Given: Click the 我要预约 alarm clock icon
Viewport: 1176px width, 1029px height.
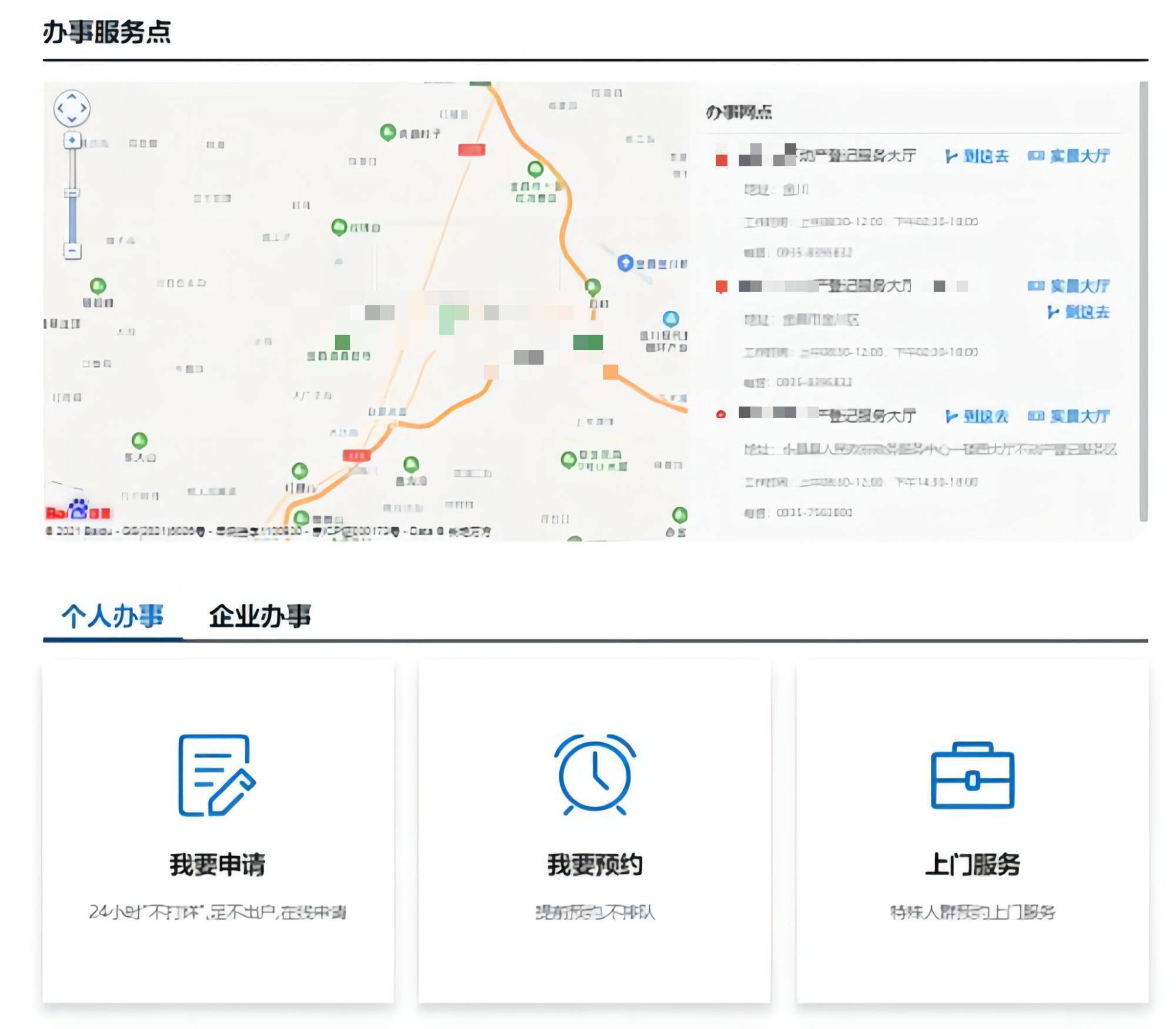Looking at the screenshot, I should click(x=594, y=774).
